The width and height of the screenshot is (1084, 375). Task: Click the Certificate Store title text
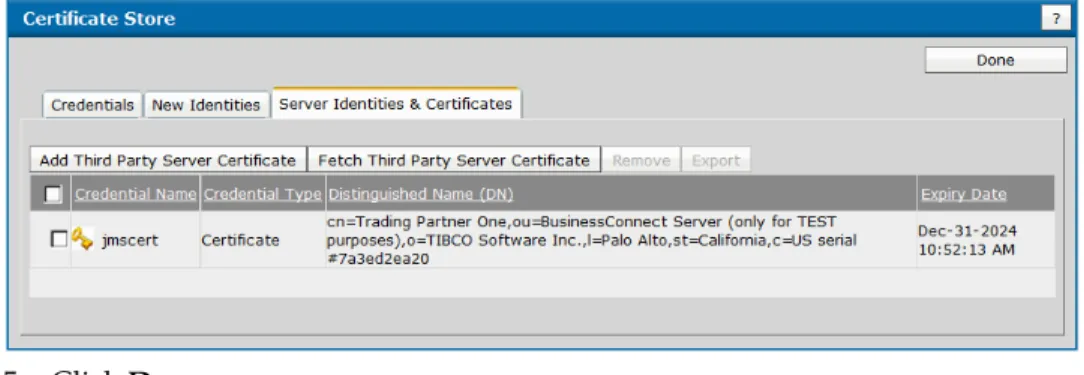(x=99, y=19)
